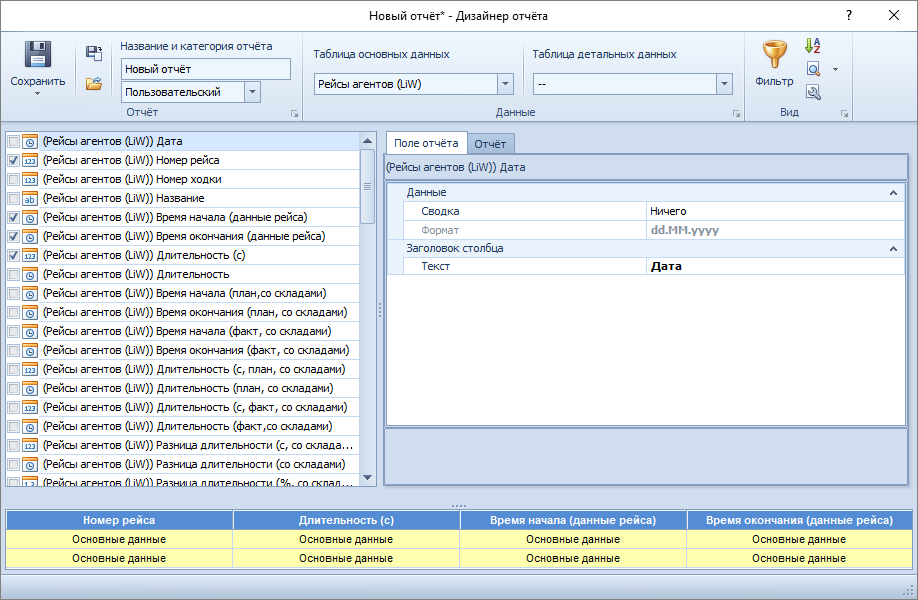Image resolution: width=918 pixels, height=600 pixels.
Task: Click the ab icon of Название field
Action: click(30, 198)
